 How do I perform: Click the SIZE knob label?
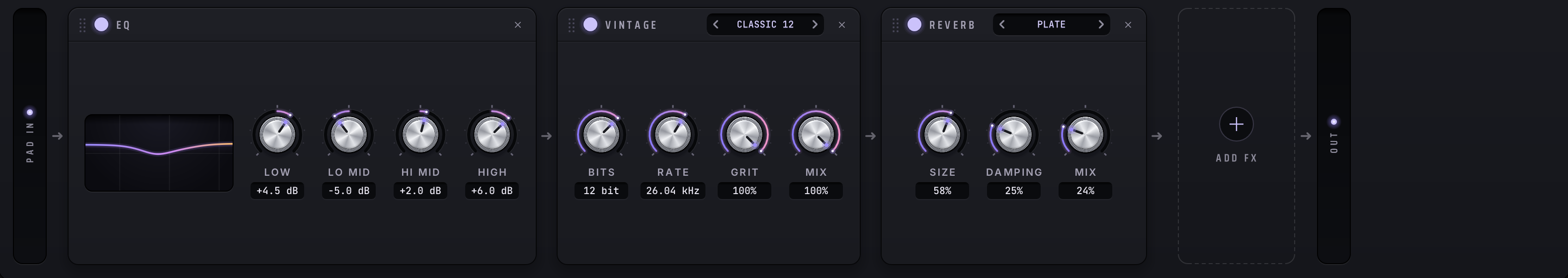(x=942, y=172)
